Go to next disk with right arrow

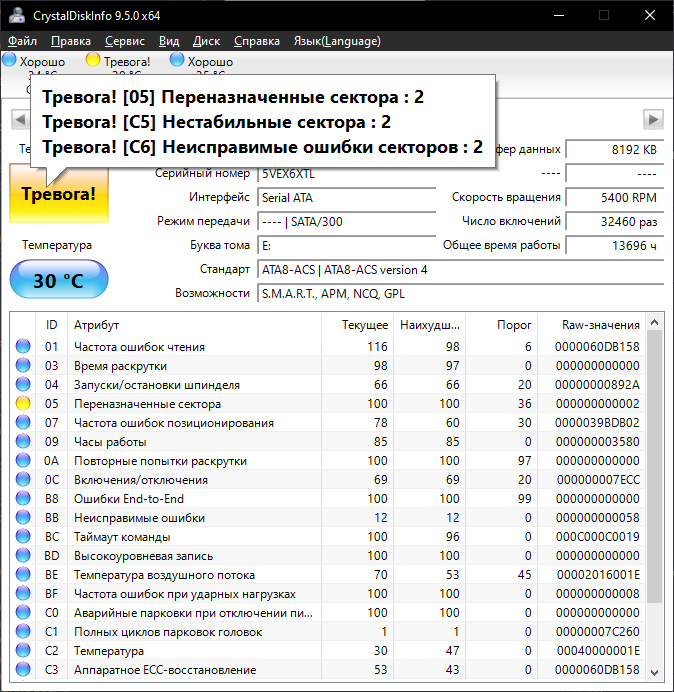[653, 119]
